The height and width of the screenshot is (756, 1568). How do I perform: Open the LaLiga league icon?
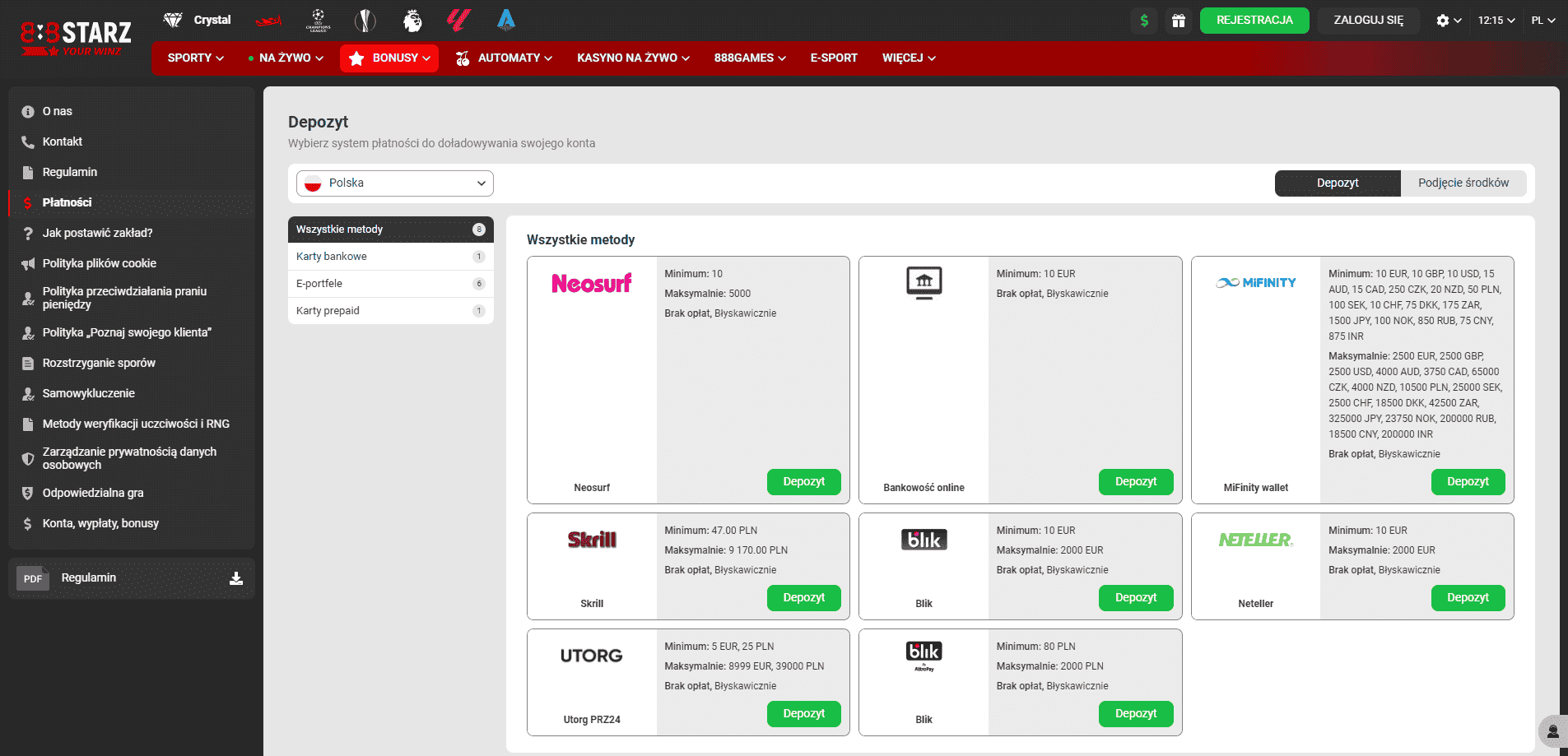tap(458, 20)
